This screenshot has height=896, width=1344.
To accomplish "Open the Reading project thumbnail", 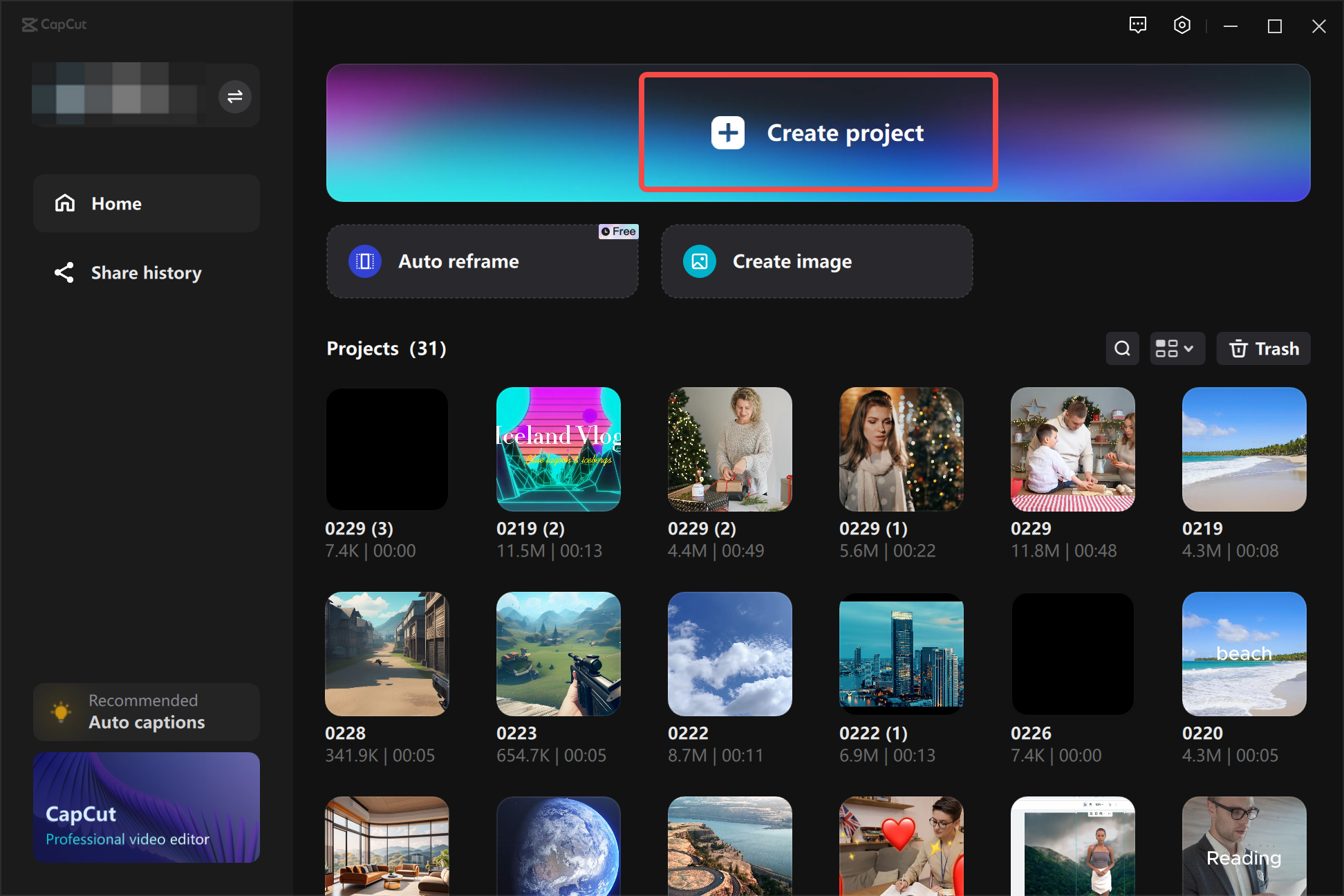I will pos(1244,846).
